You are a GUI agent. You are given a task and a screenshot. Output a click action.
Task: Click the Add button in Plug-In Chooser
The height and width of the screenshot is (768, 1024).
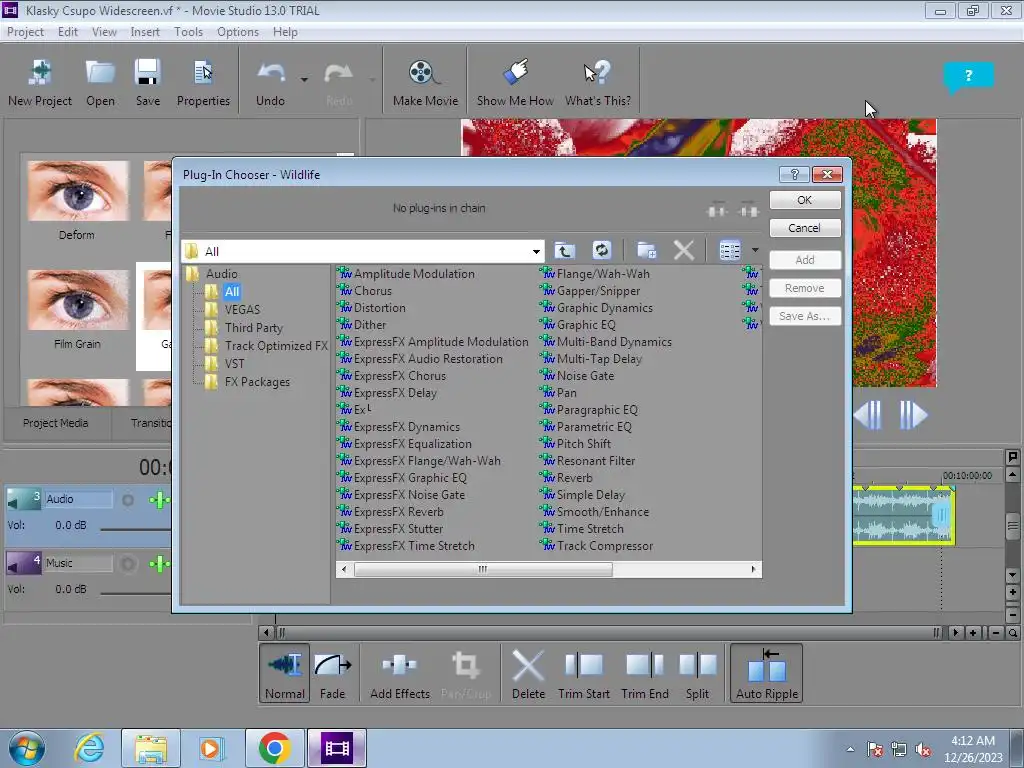tap(805, 260)
